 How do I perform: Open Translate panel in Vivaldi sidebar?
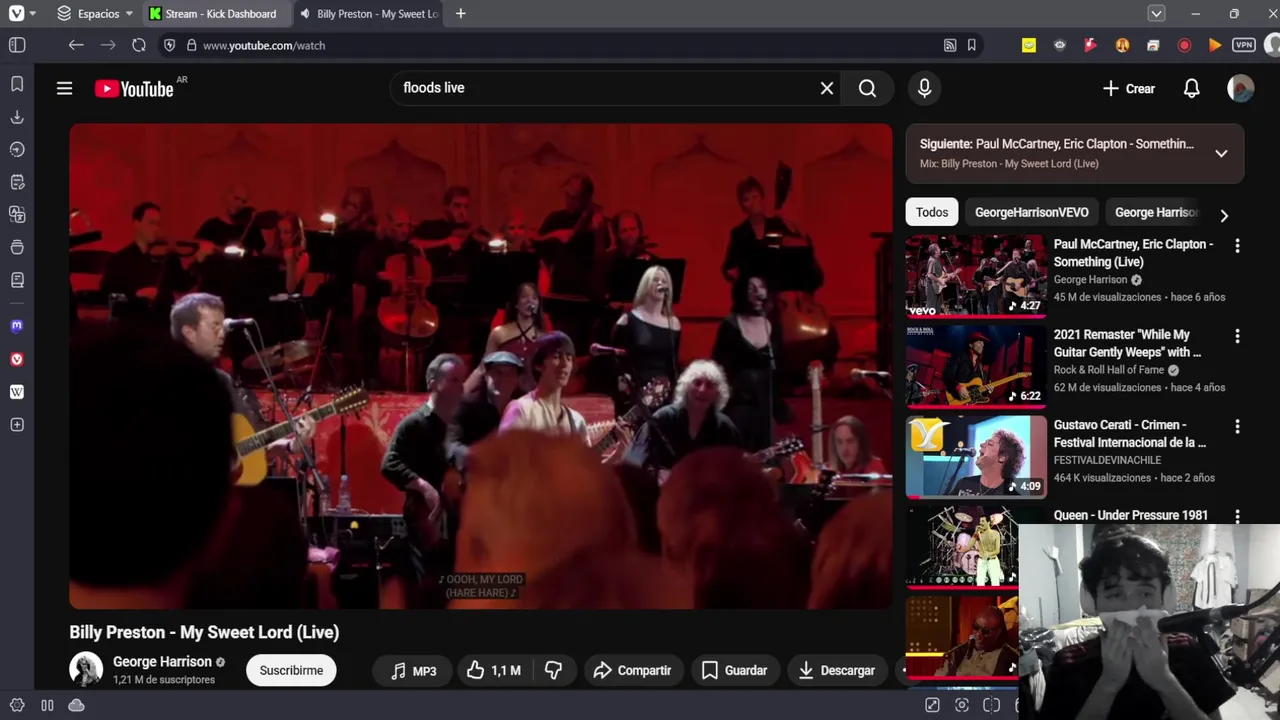17,214
